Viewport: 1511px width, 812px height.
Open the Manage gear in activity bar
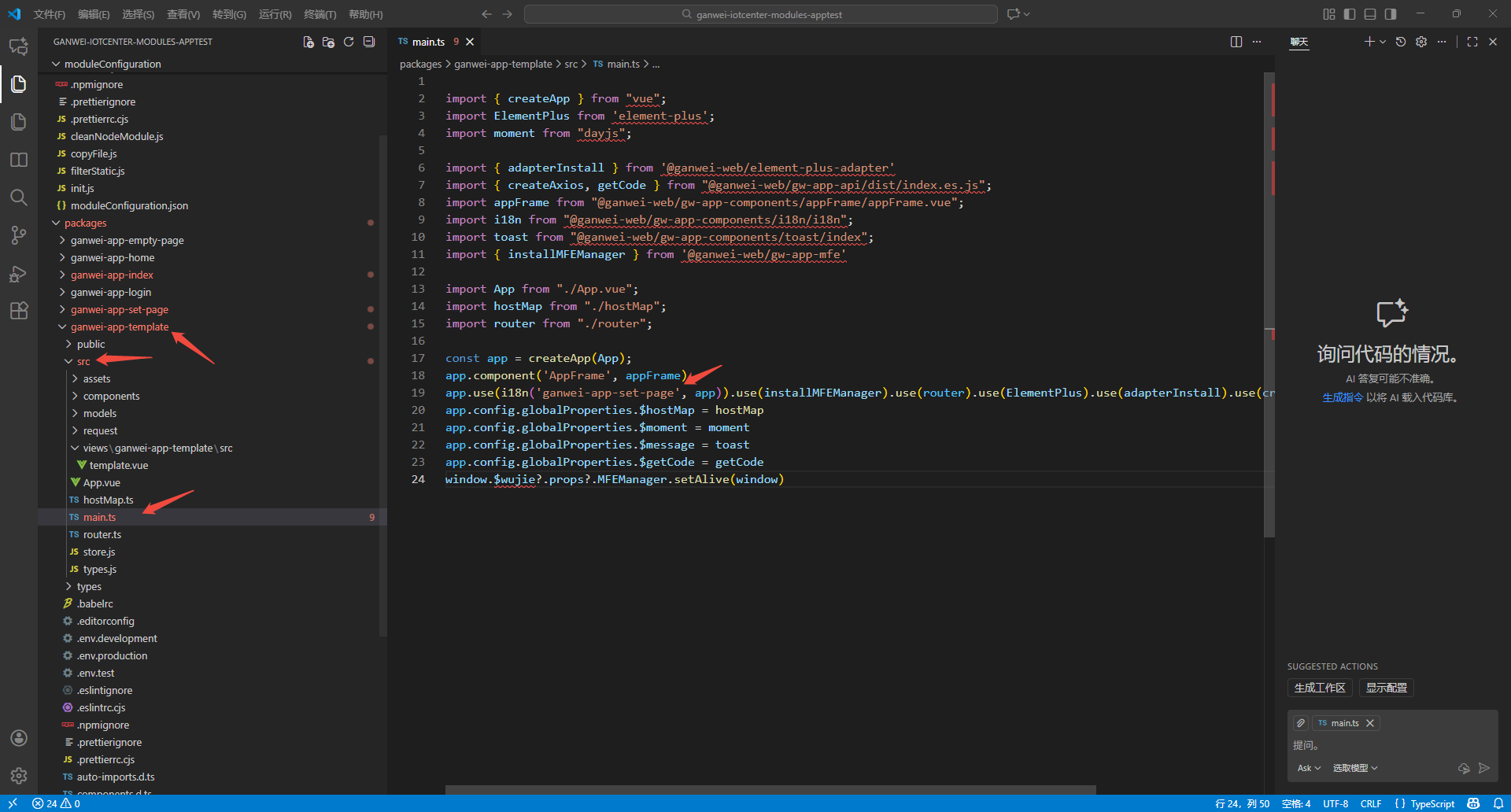[19, 776]
